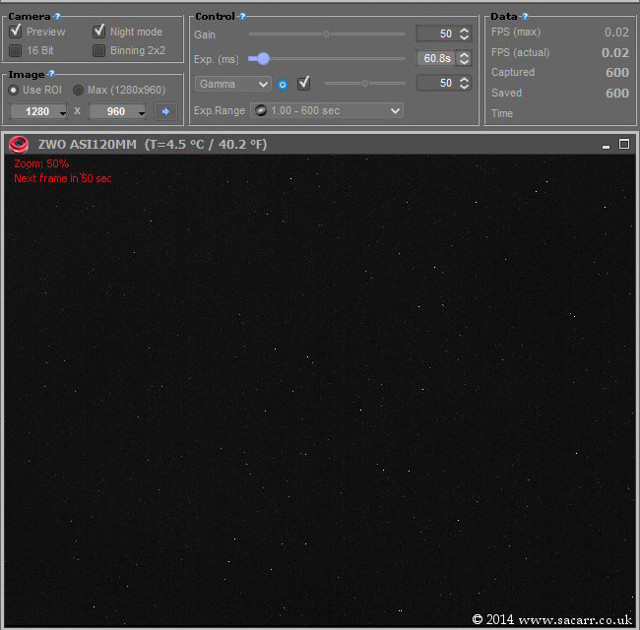
Task: Click the red ZWO camera logo icon
Action: (x=18, y=144)
